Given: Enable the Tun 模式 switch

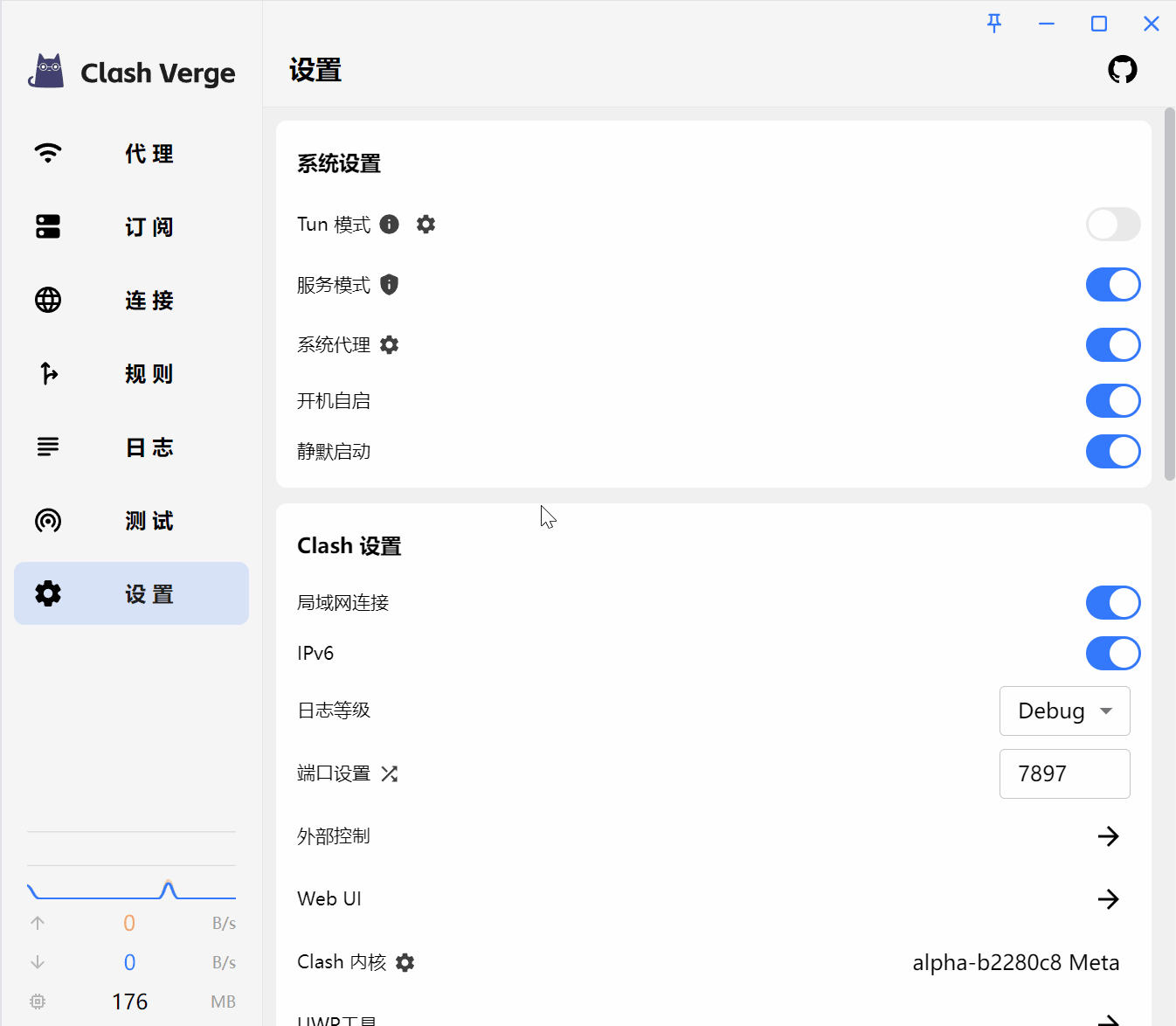Looking at the screenshot, I should [x=1113, y=225].
